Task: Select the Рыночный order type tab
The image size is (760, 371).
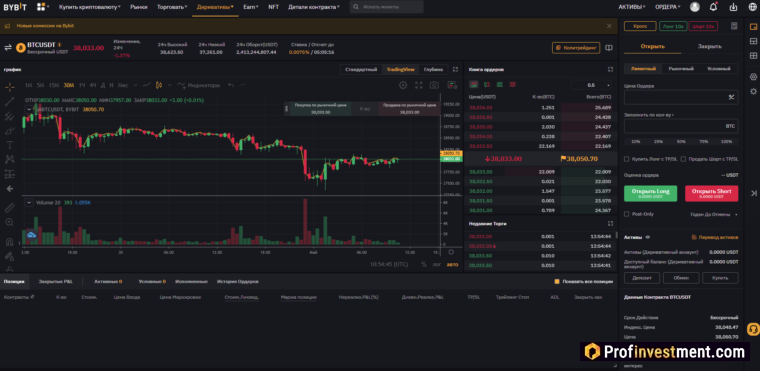Action: point(681,69)
